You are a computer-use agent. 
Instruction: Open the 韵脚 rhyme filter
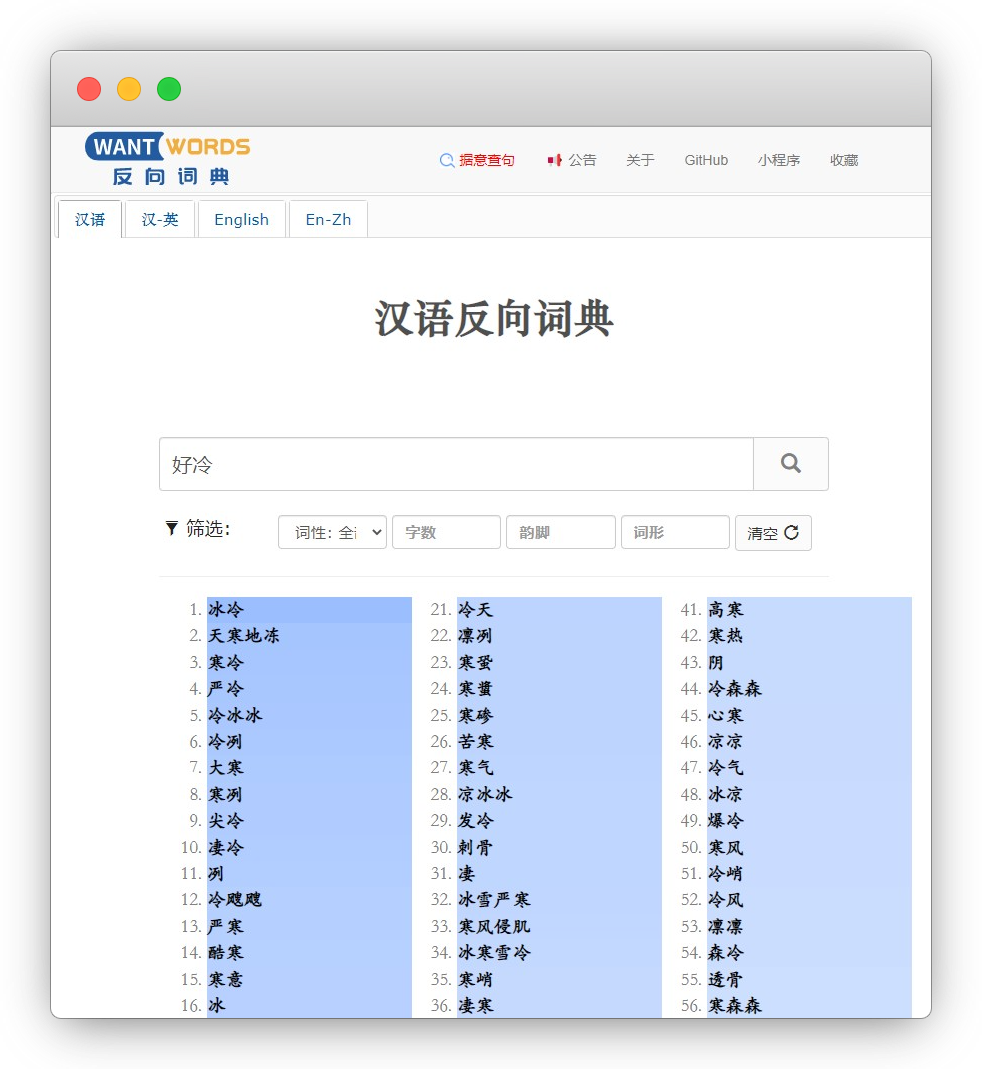click(560, 532)
